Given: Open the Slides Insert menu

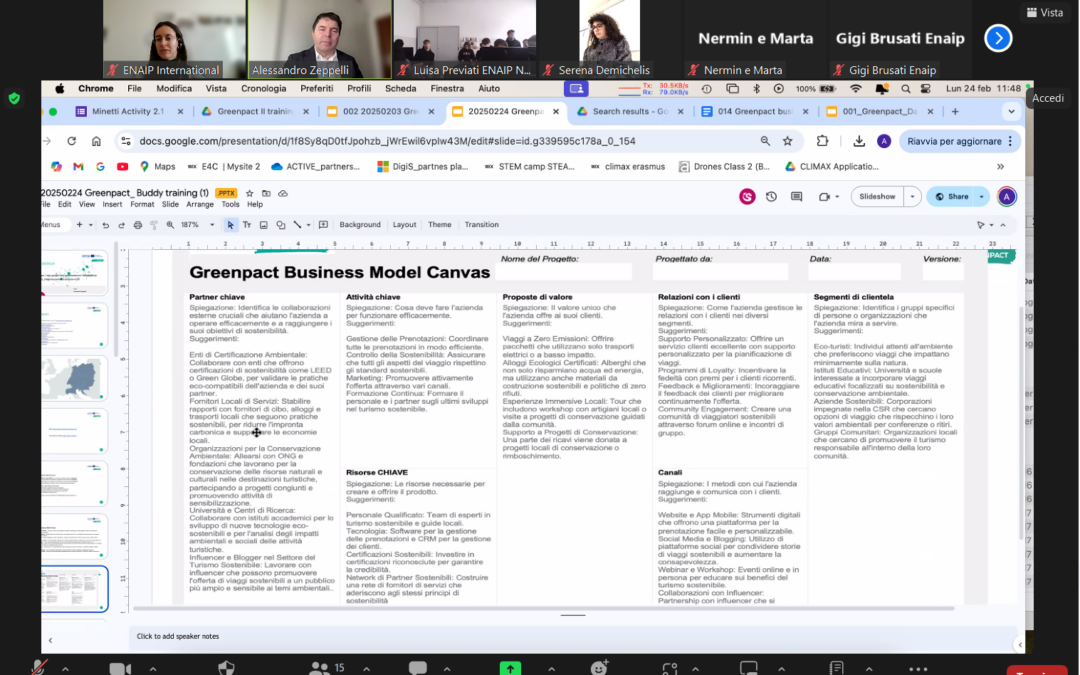Looking at the screenshot, I should tap(112, 205).
